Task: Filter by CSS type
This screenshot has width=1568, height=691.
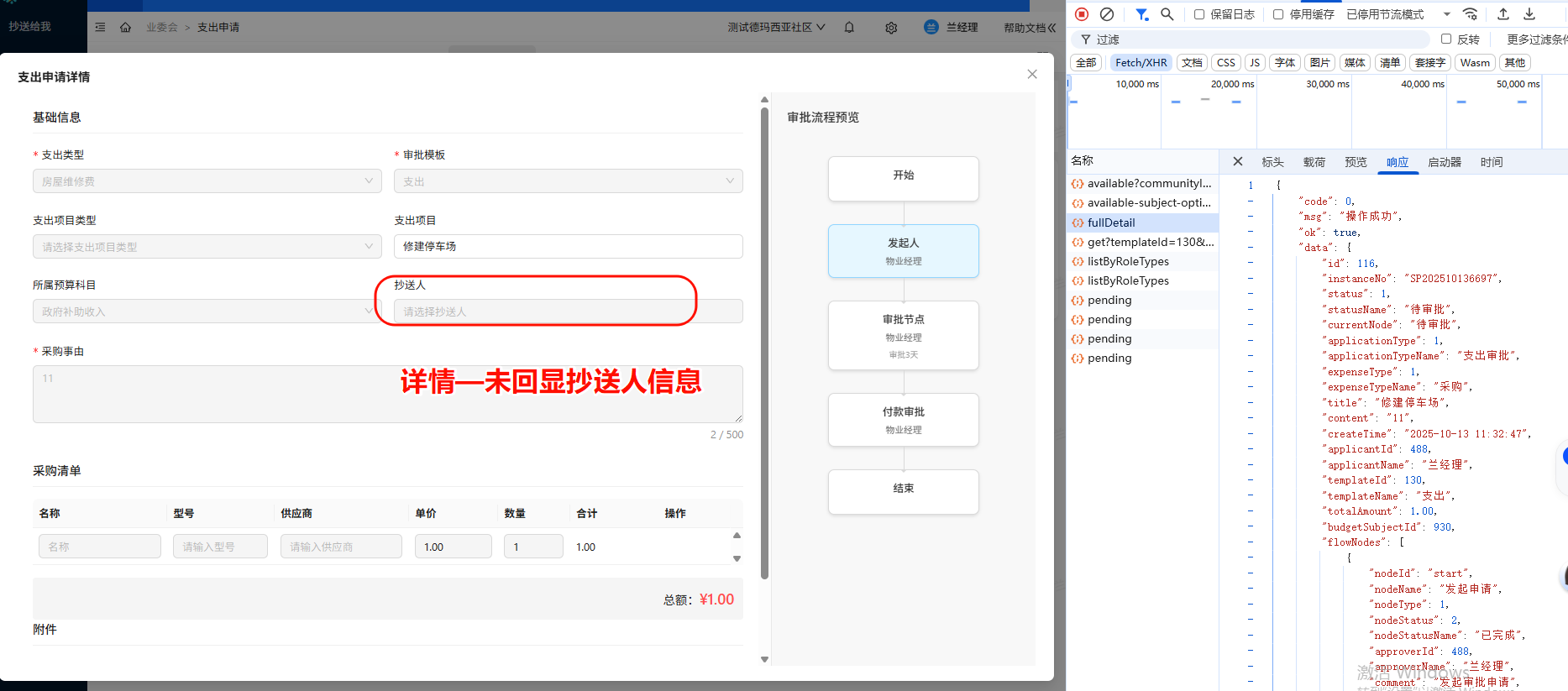Action: 1226,62
